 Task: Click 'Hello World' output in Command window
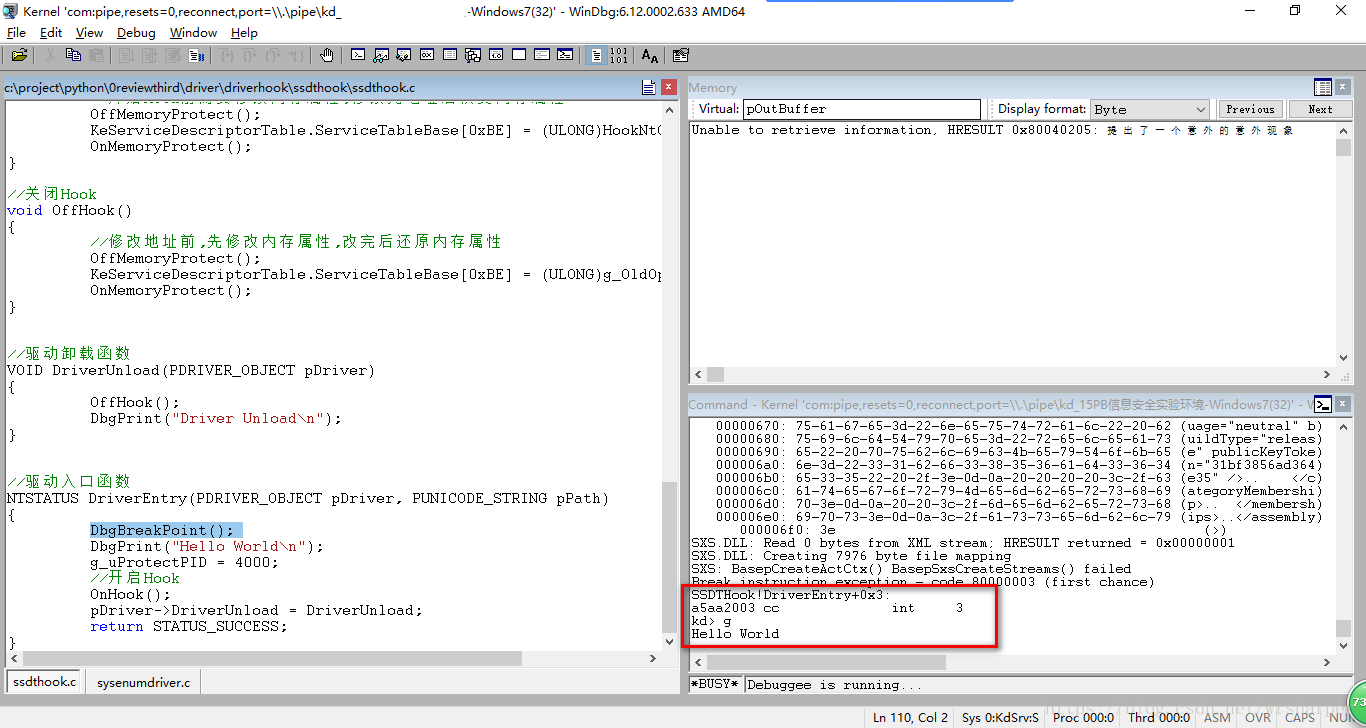coord(735,633)
